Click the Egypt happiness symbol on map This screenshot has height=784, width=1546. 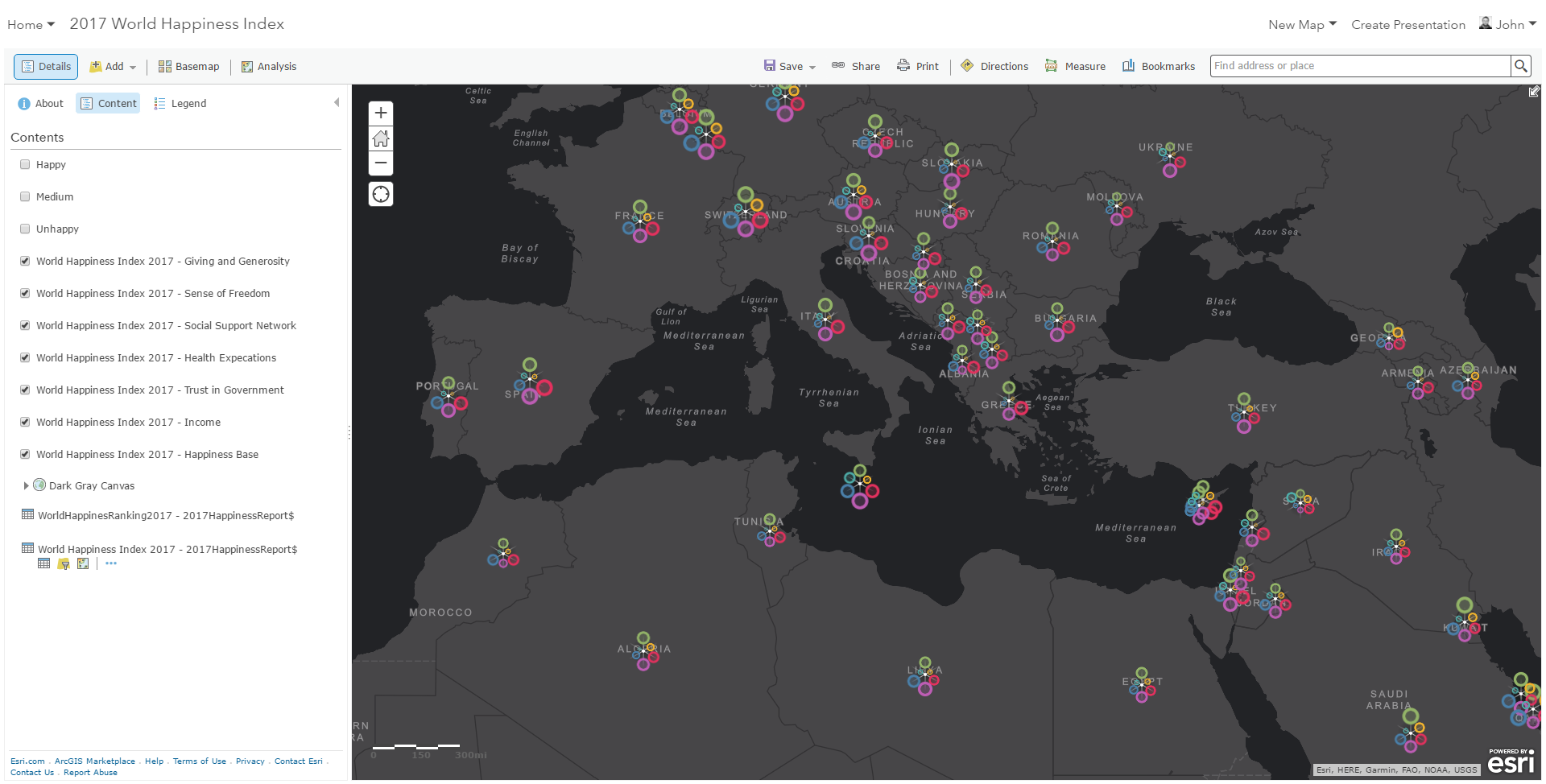click(1141, 684)
